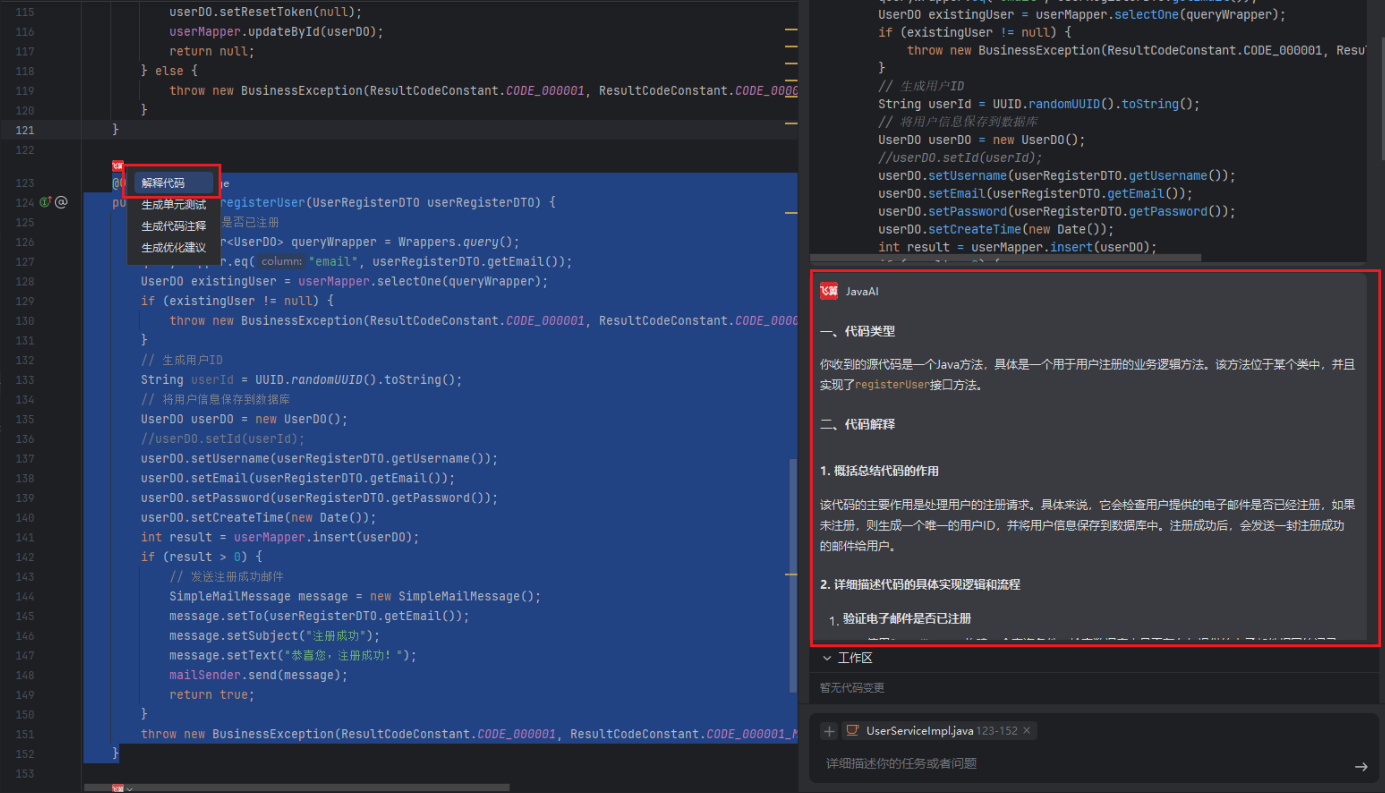
Task: Click the userMapper.updateById(userDO) line
Action: point(276,31)
